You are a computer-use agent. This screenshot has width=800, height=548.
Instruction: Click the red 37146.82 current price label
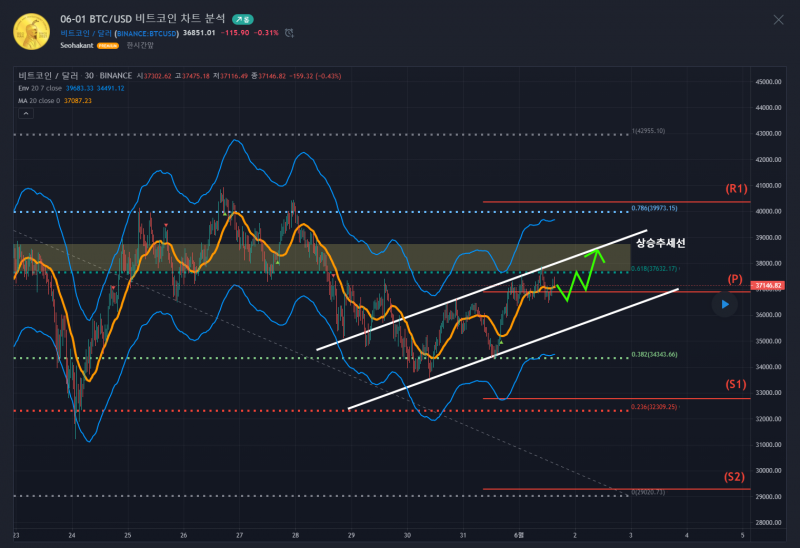(769, 285)
